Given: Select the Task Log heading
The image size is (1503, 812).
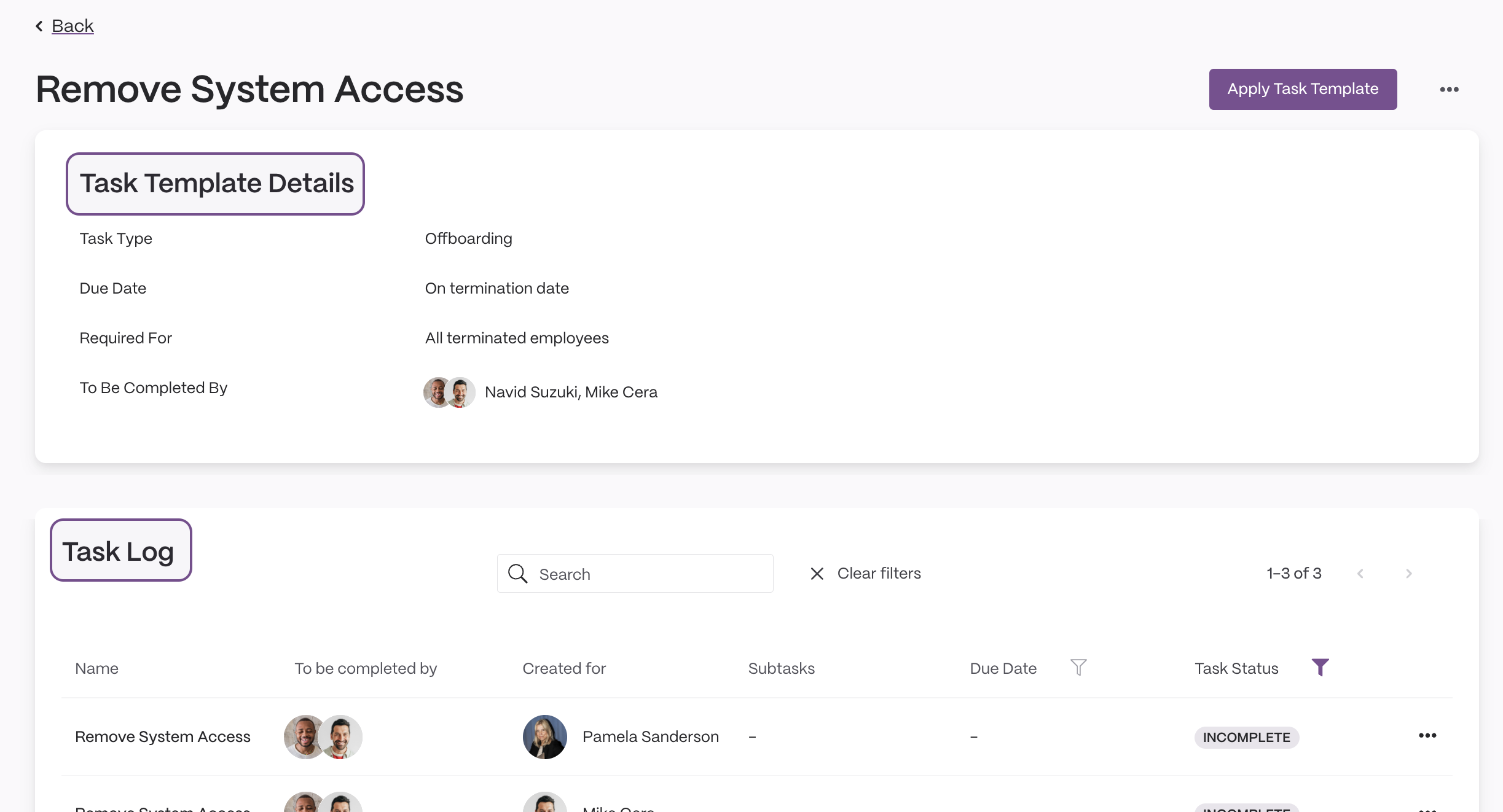Looking at the screenshot, I should pyautogui.click(x=121, y=550).
